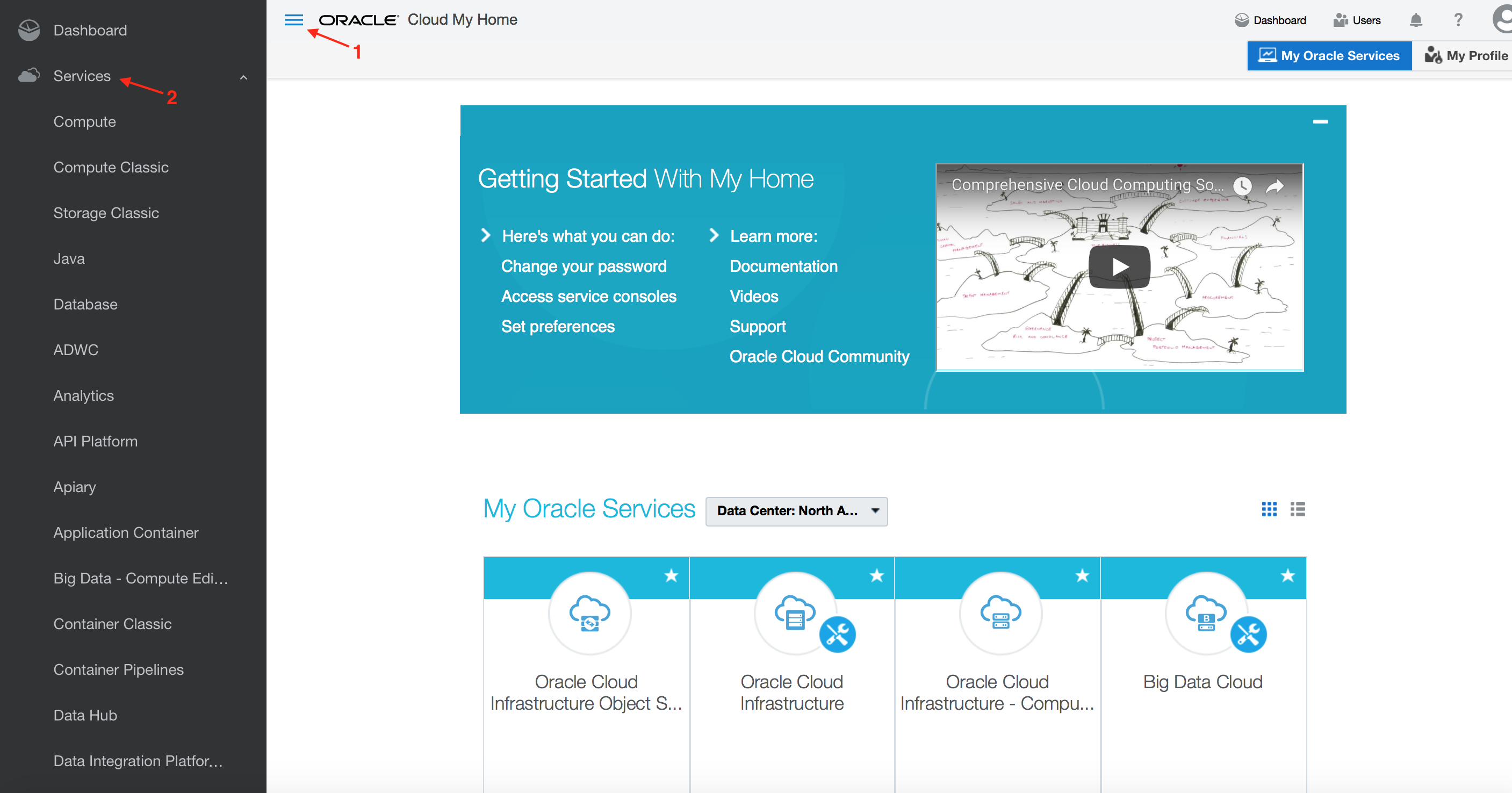Open Application Container in sidebar
1512x793 pixels.
point(126,533)
